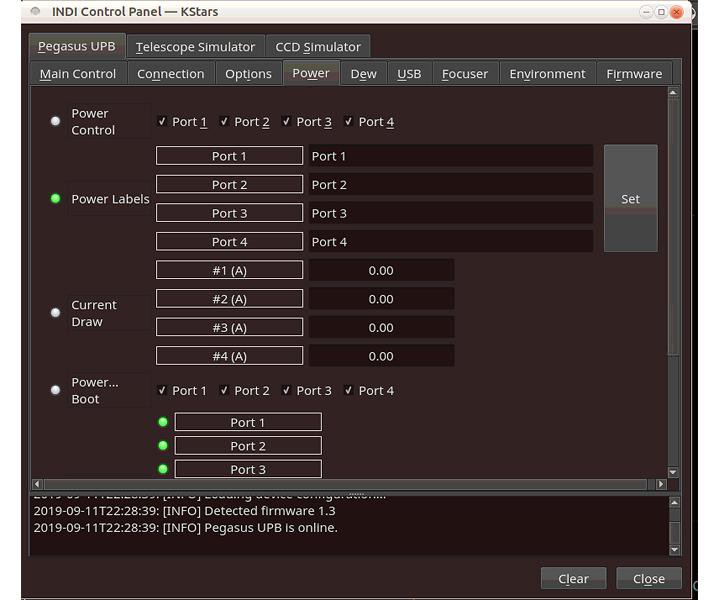Clear the log messages
This screenshot has width=720, height=600.
573,579
